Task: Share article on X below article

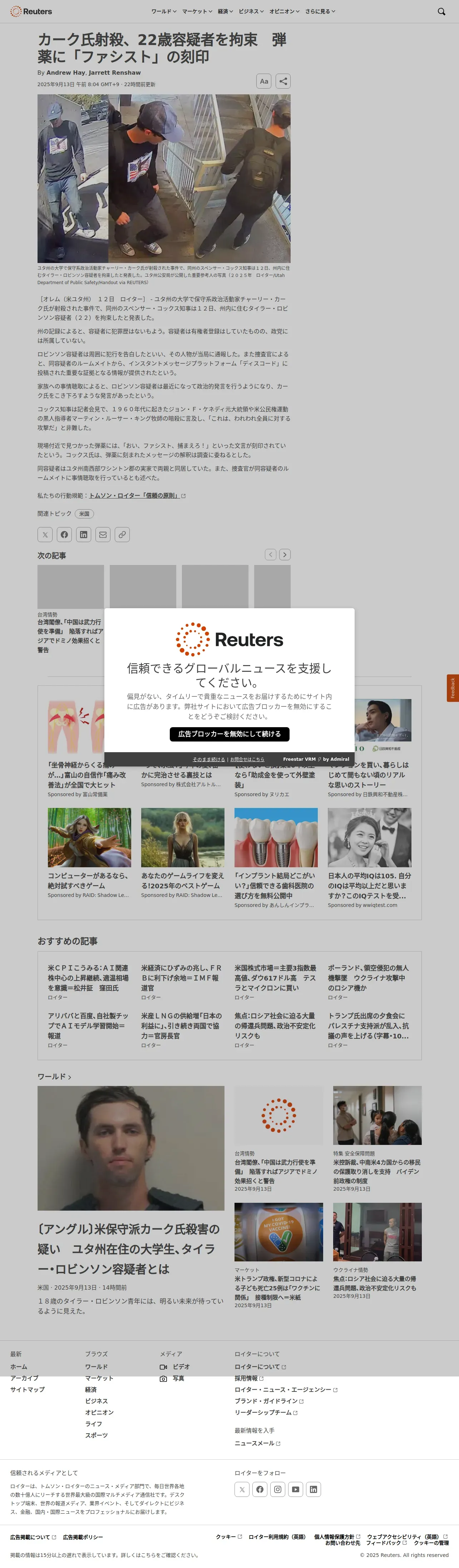Action: coord(45,535)
